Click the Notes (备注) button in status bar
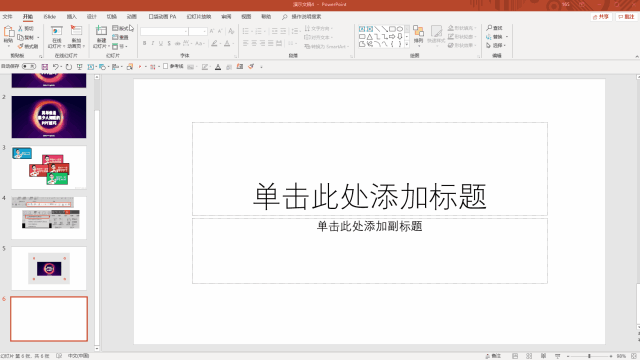640x360 pixels. [x=493, y=356]
